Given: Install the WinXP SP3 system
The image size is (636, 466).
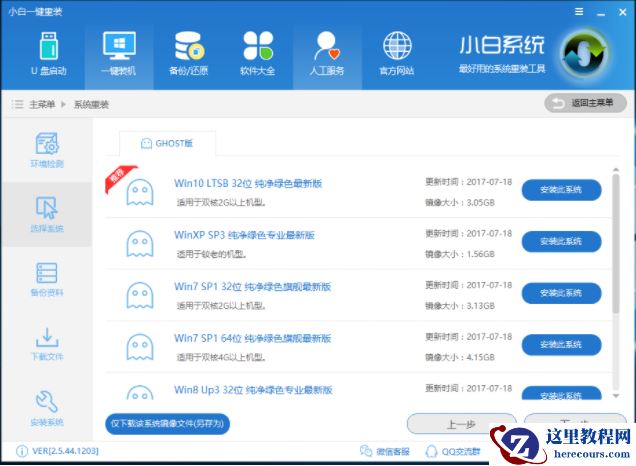Looking at the screenshot, I should tap(561, 241).
